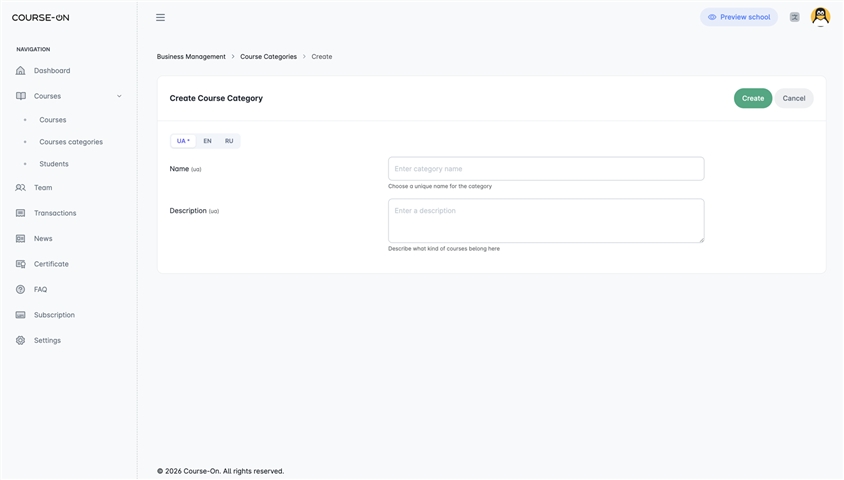Click the Name (ua) field label
Image resolution: width=844 pixels, height=480 pixels.
pos(185,169)
